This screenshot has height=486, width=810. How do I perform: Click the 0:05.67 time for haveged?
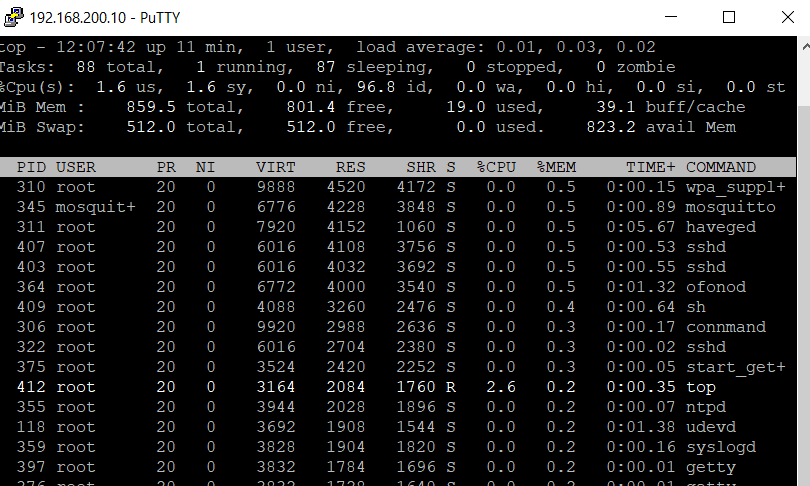click(641, 227)
